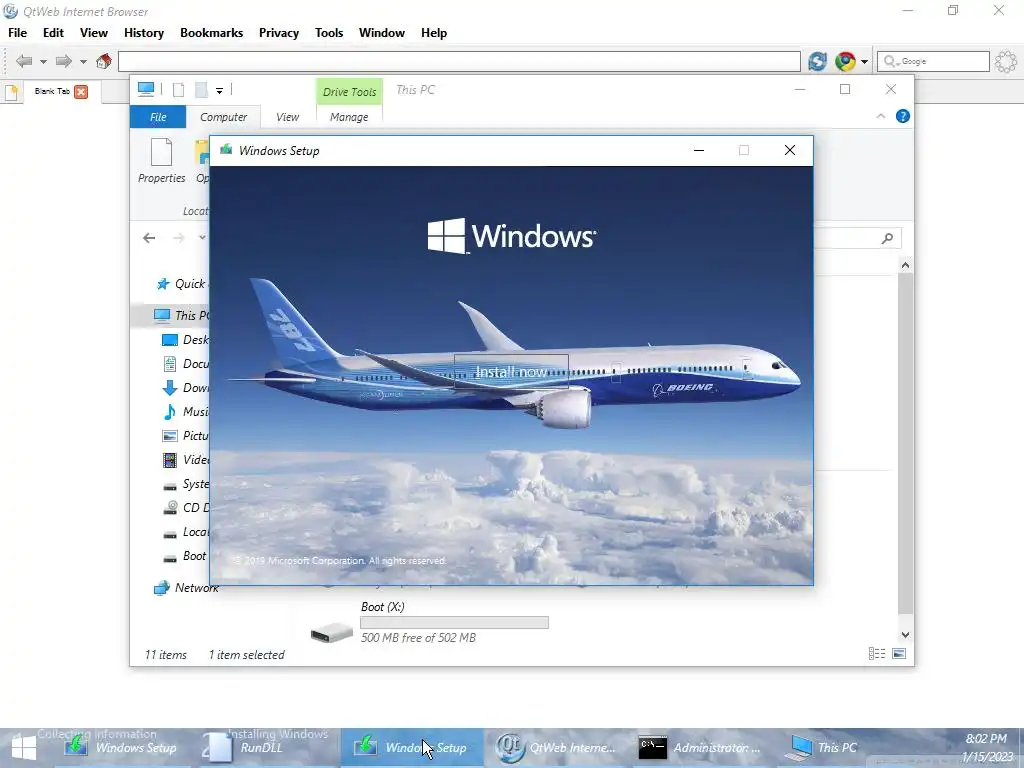Reload page with QtWeb refresh icon

(x=817, y=61)
